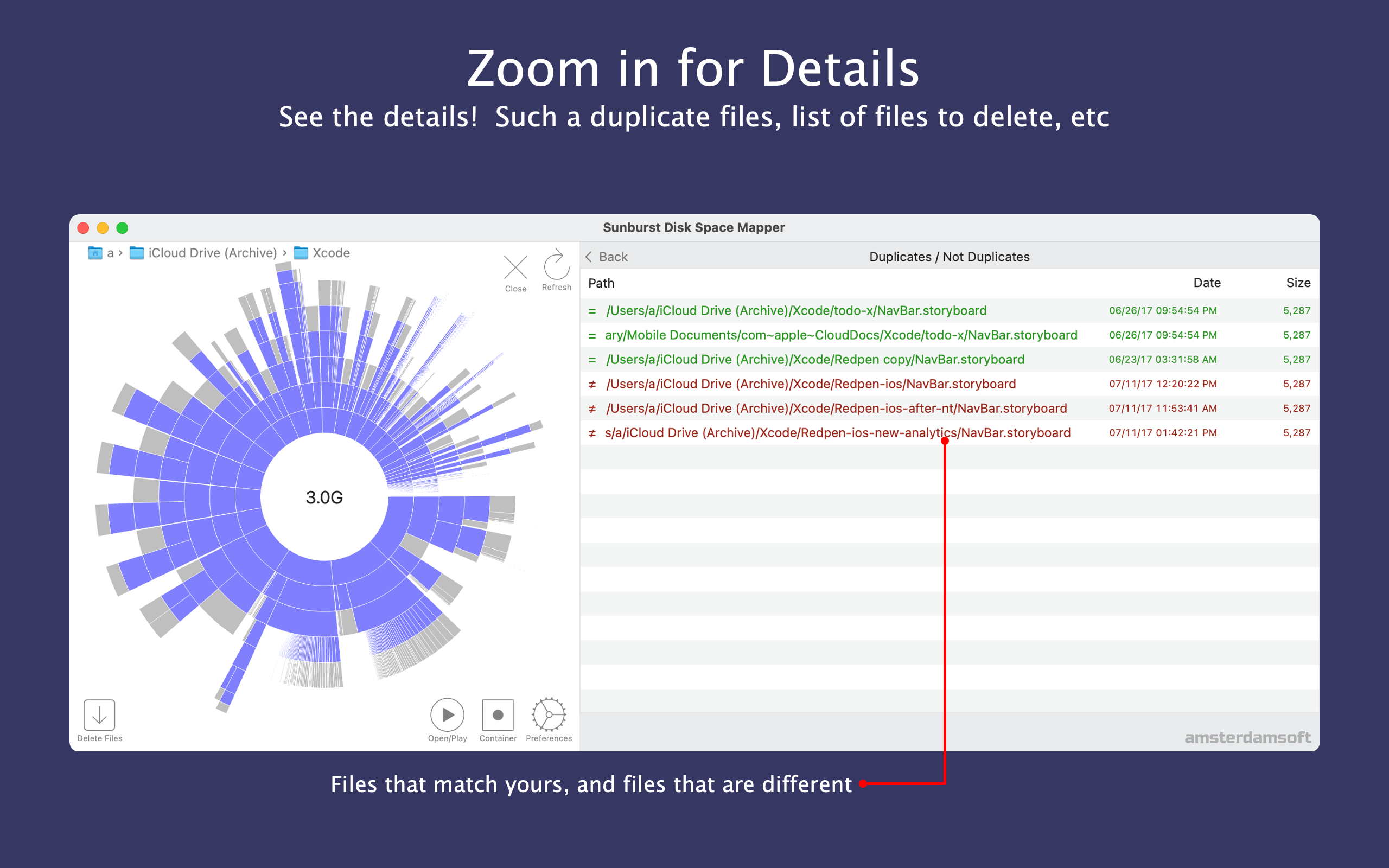Click date 07/11/17 12:20:22 PM
This screenshot has width=1389, height=868.
(1162, 384)
